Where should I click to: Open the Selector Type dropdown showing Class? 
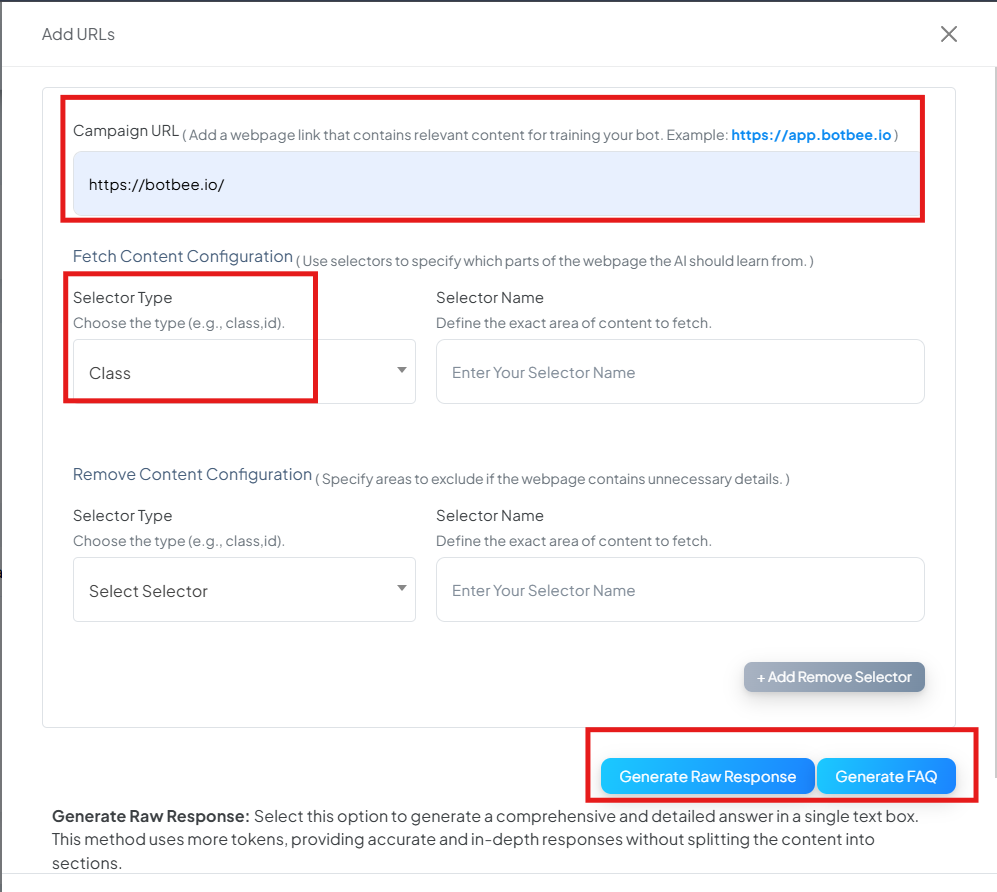[244, 372]
